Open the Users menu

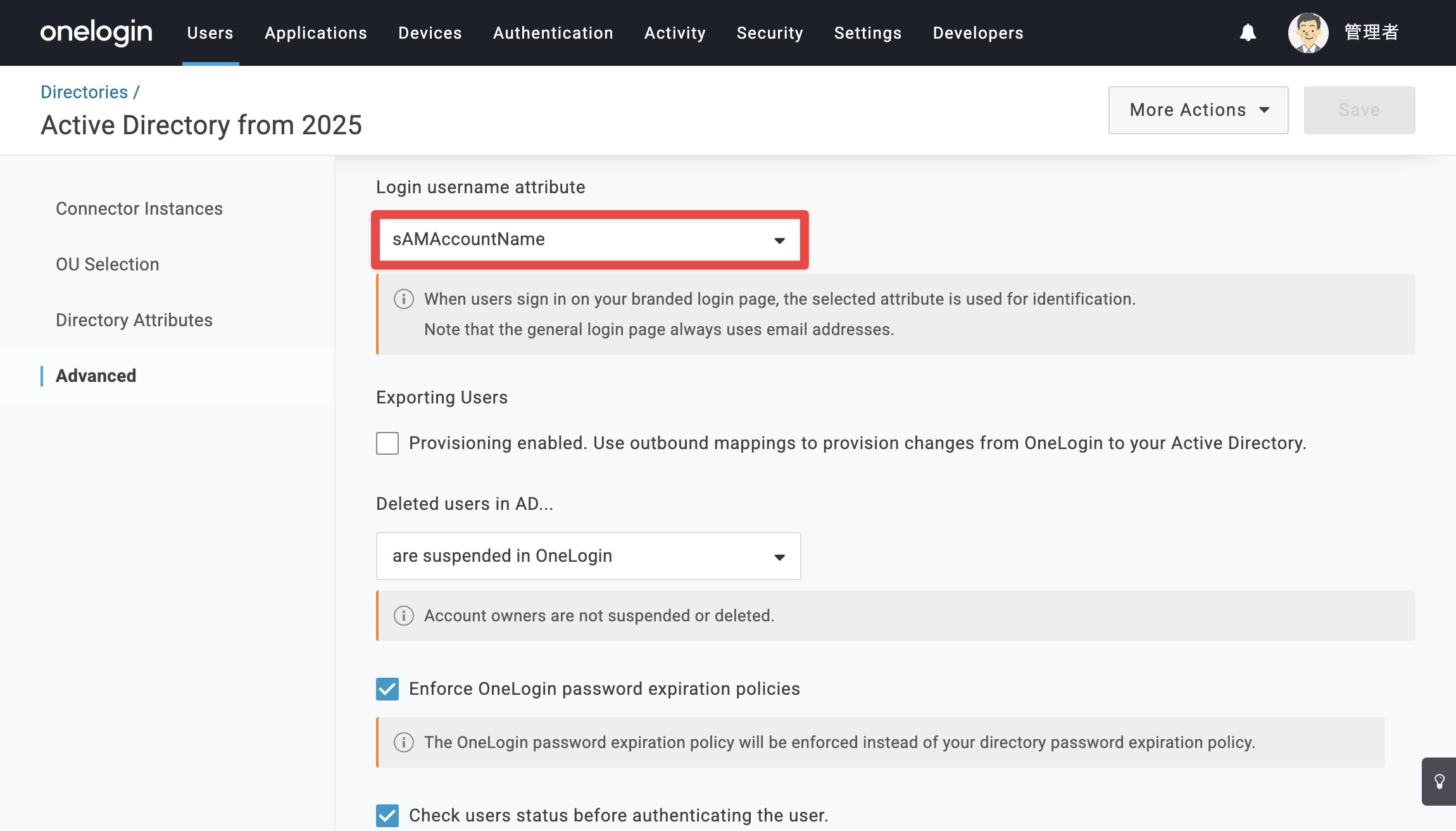[210, 33]
